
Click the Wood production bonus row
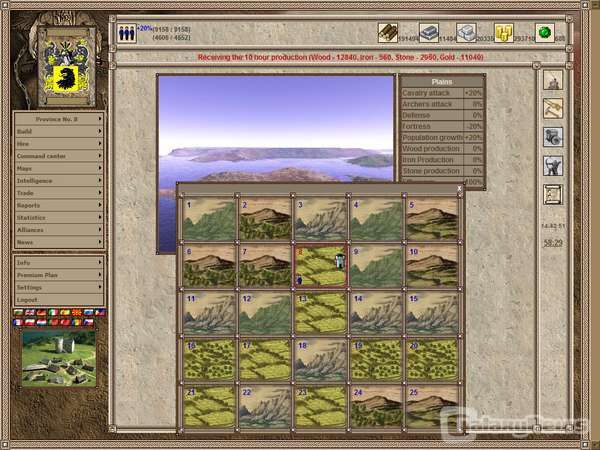pyautogui.click(x=442, y=148)
